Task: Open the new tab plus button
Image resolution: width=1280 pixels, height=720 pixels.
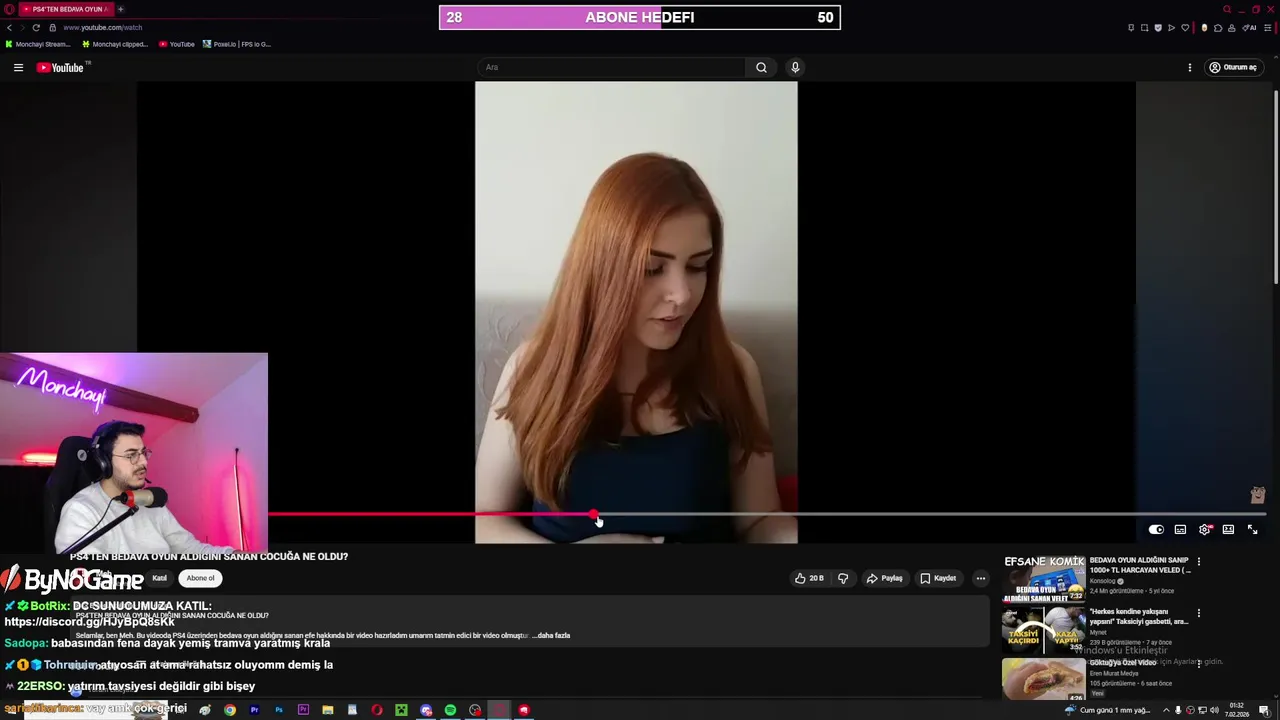Action: point(120,9)
